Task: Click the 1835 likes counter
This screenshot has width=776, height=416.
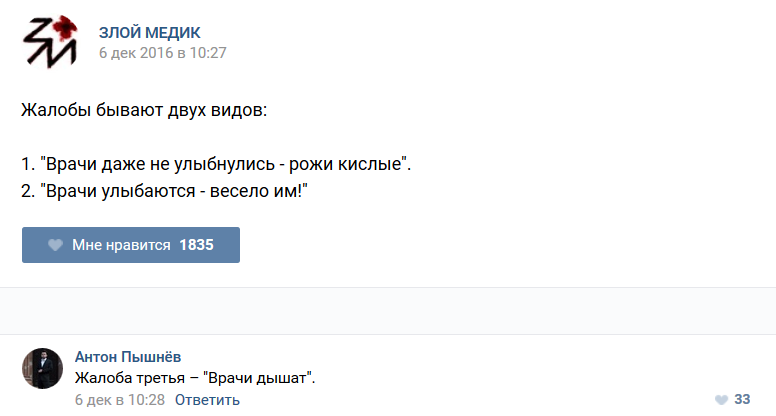Action: pos(196,245)
